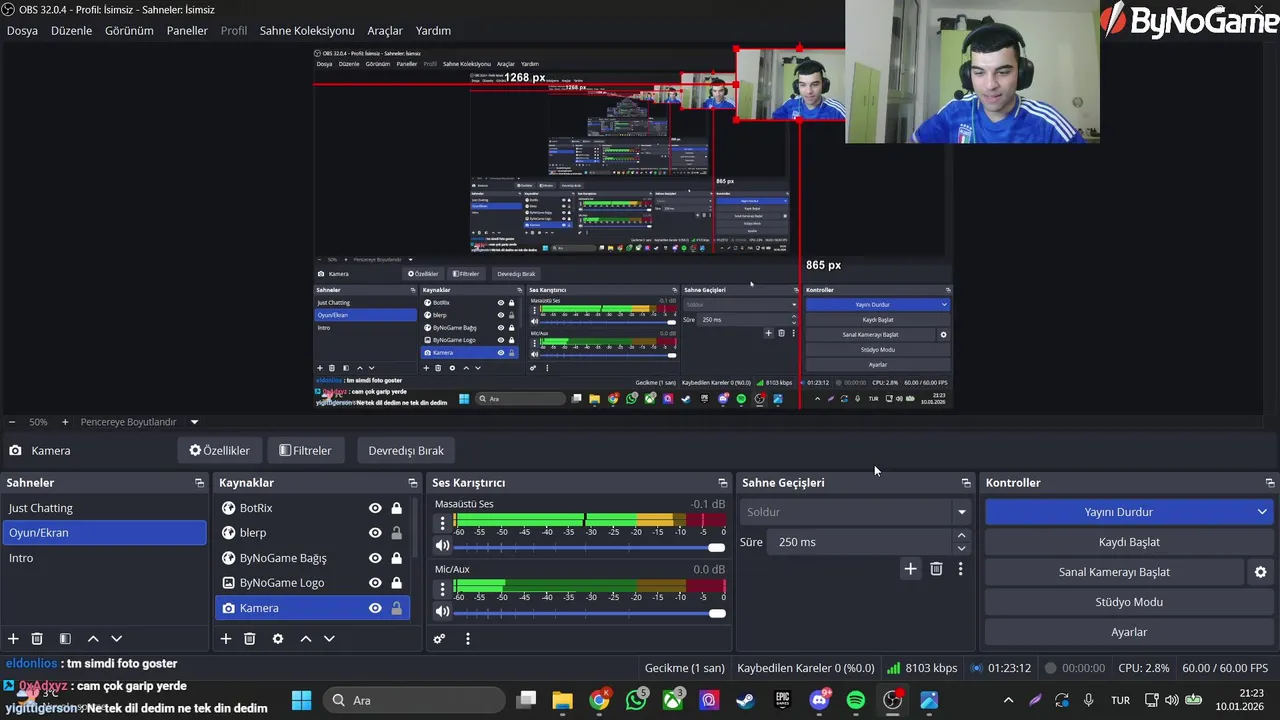The image size is (1280, 720).
Task: Unlock the BotRix source
Action: point(396,508)
